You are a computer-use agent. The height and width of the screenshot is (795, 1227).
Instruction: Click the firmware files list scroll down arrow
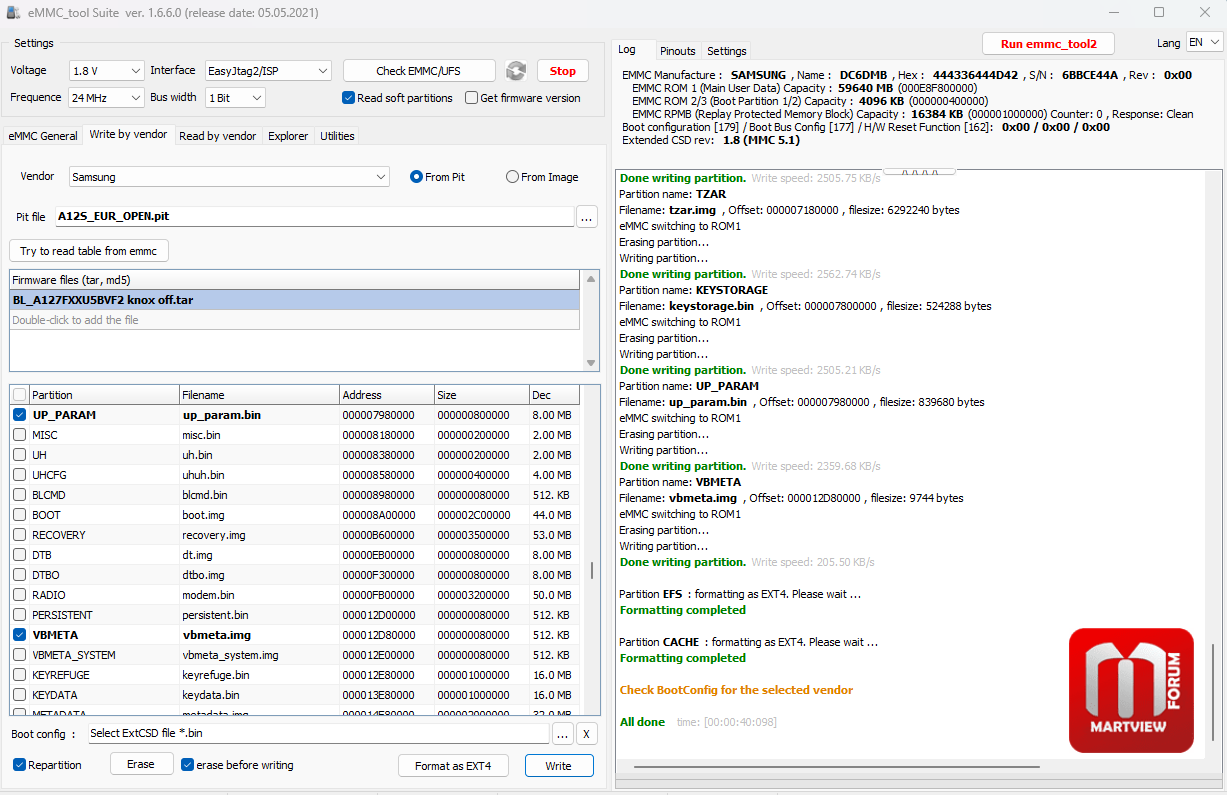coord(592,363)
